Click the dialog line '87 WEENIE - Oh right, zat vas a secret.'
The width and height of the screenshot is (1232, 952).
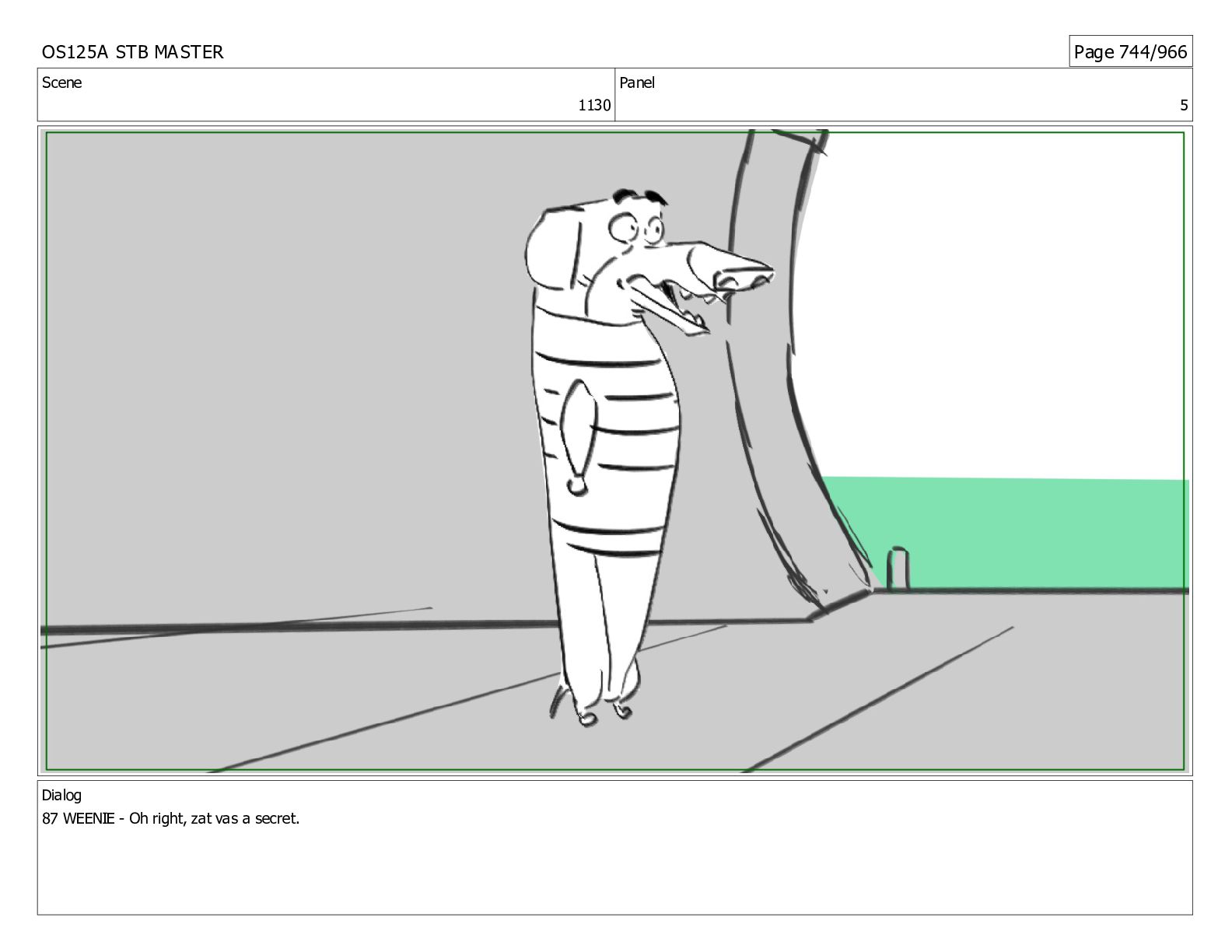click(x=170, y=818)
